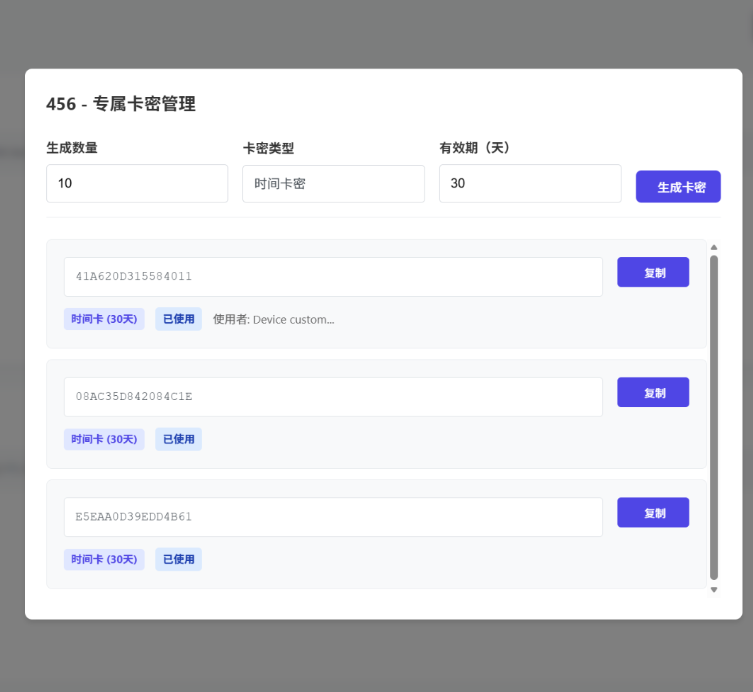
Task: Click the scrollbar down arrow of key list
Action: point(713,590)
